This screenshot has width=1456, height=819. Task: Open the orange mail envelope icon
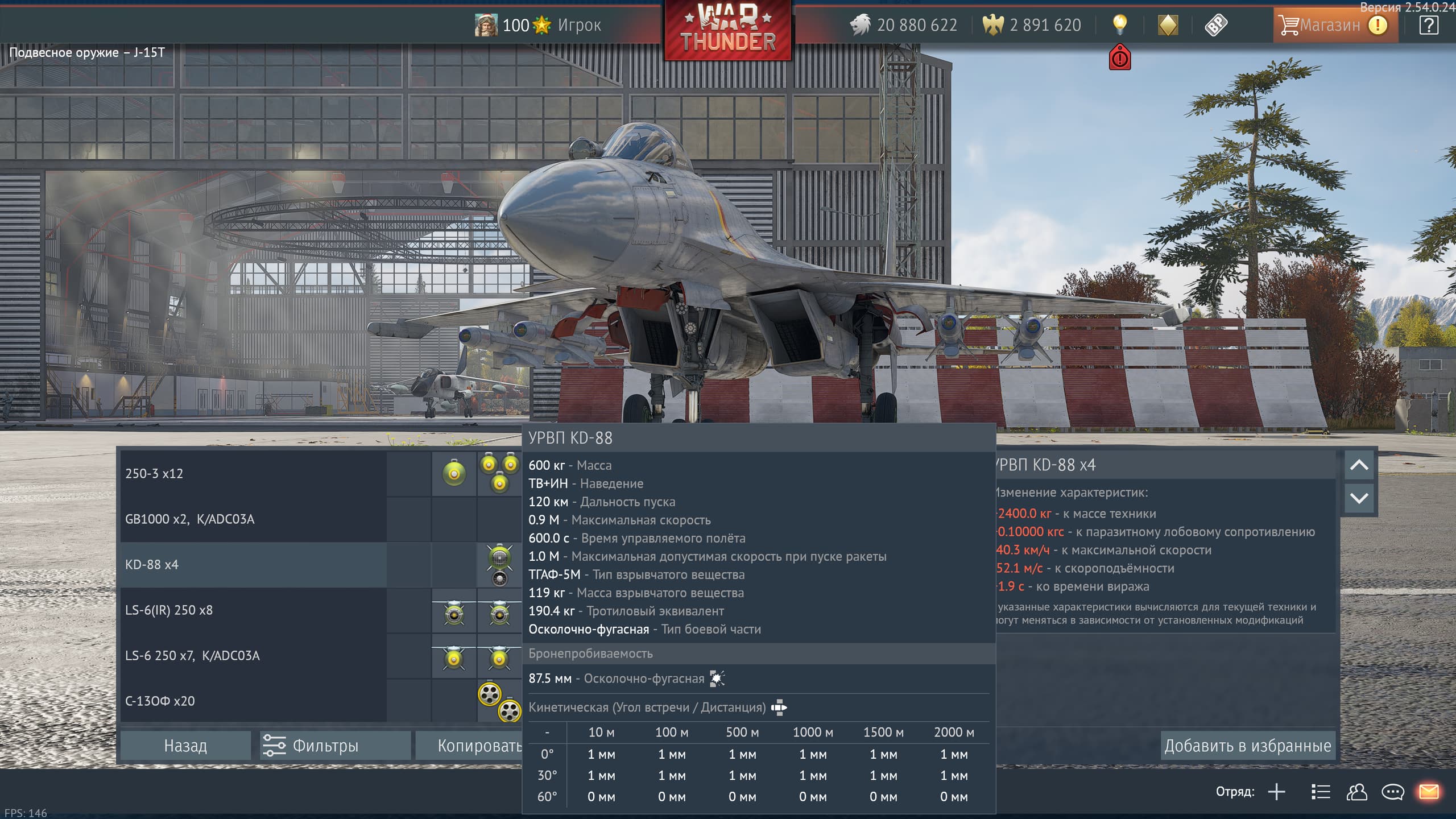(x=1429, y=792)
